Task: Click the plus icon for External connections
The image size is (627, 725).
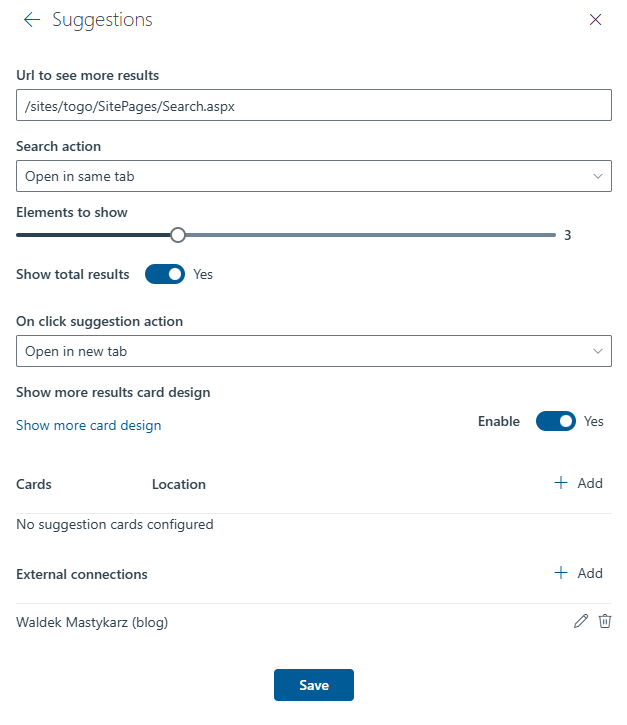Action: [560, 572]
